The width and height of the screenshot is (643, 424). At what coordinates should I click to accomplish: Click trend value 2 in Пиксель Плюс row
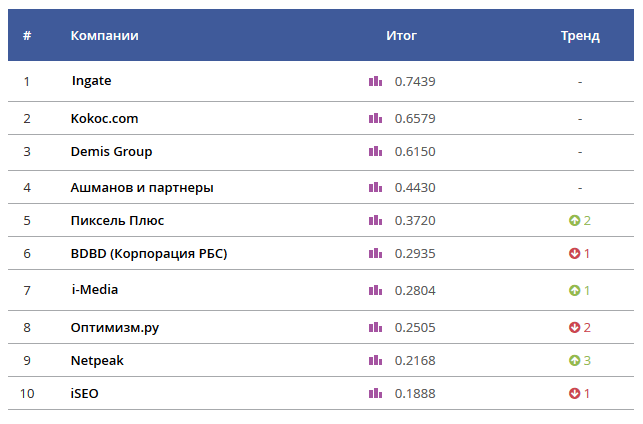587,221
